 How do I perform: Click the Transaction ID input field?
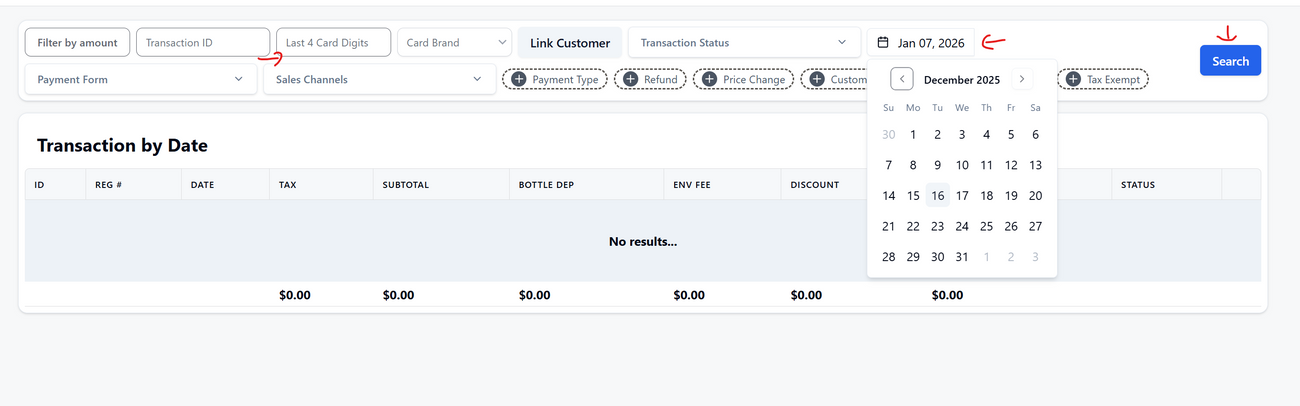(x=202, y=43)
